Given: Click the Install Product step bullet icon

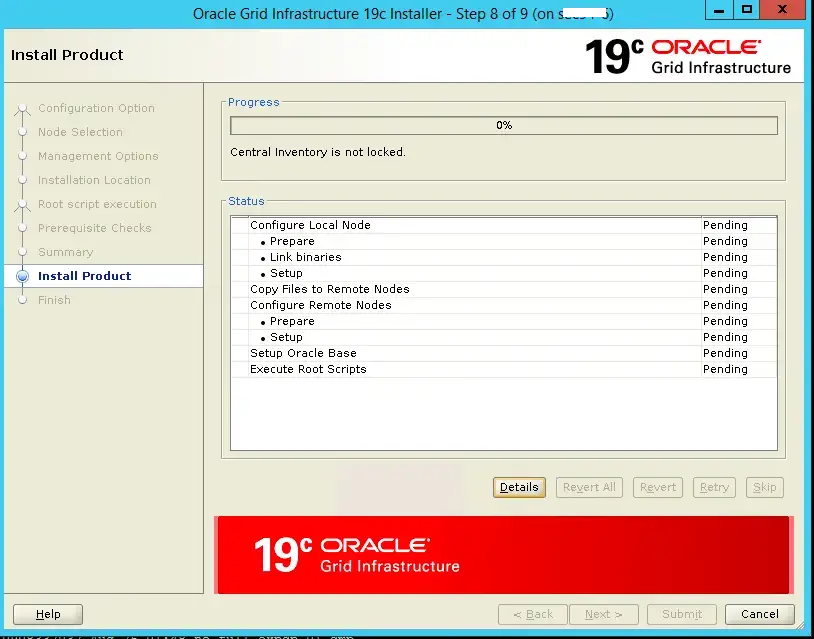Looking at the screenshot, I should [23, 277].
